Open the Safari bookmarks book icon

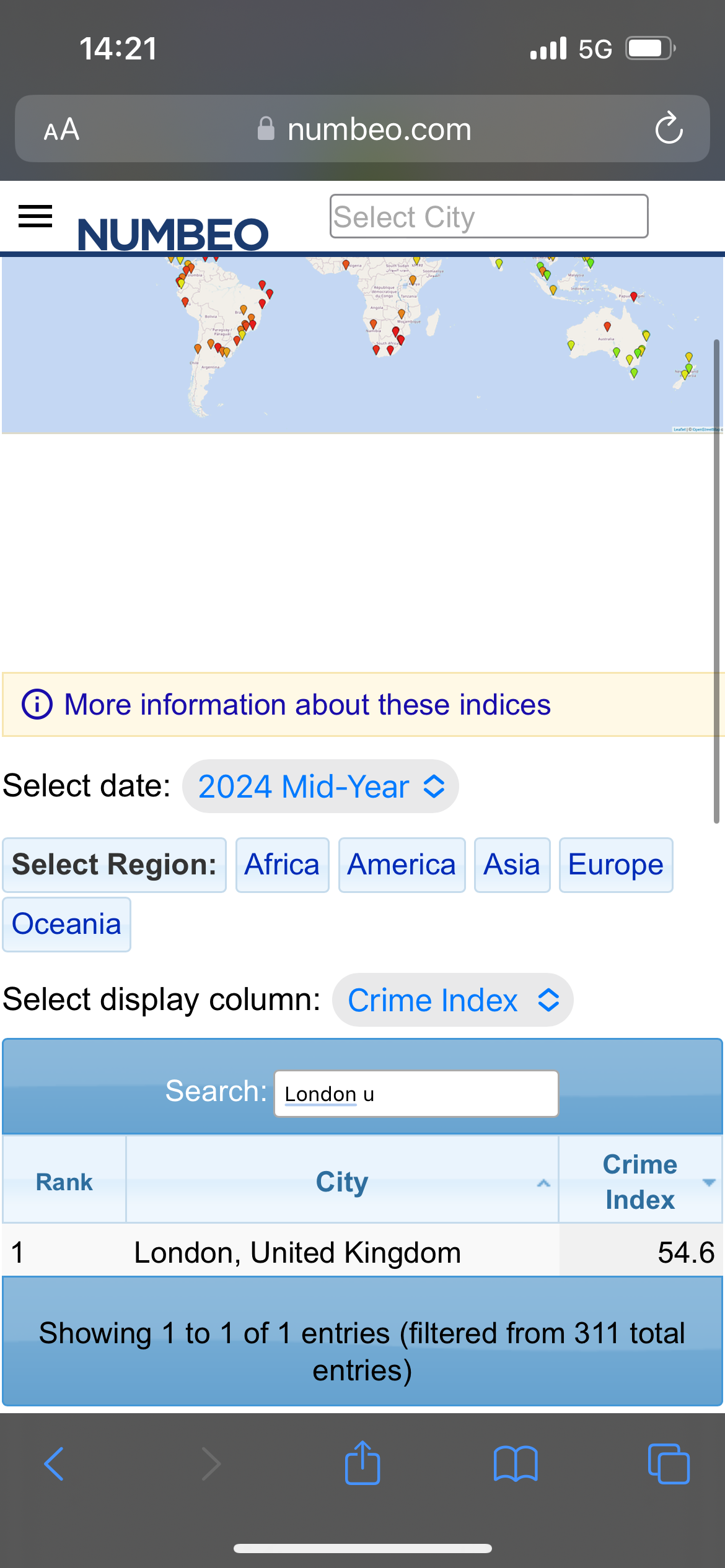pos(516,1464)
